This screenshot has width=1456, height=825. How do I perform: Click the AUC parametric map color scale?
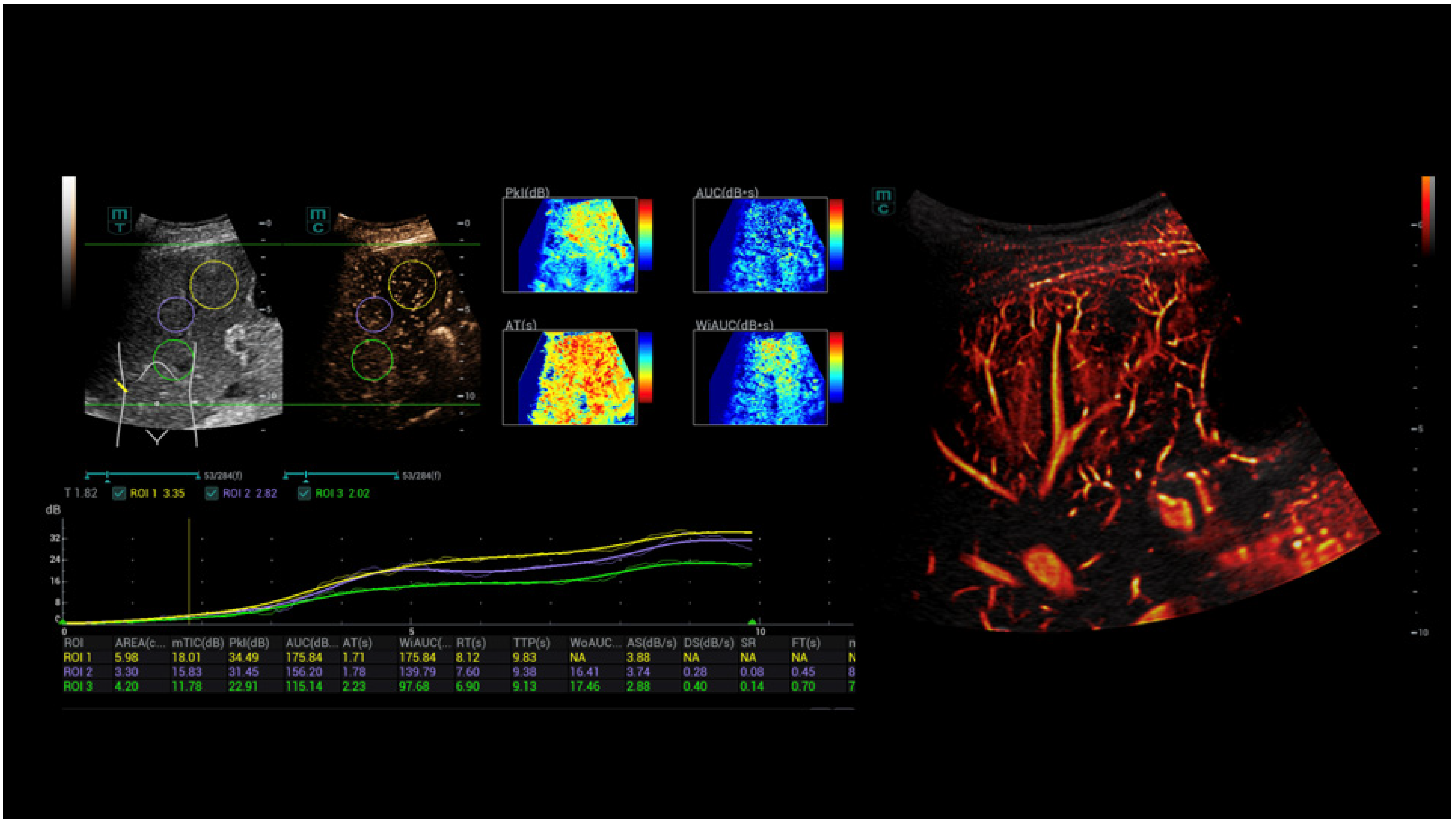[x=836, y=234]
